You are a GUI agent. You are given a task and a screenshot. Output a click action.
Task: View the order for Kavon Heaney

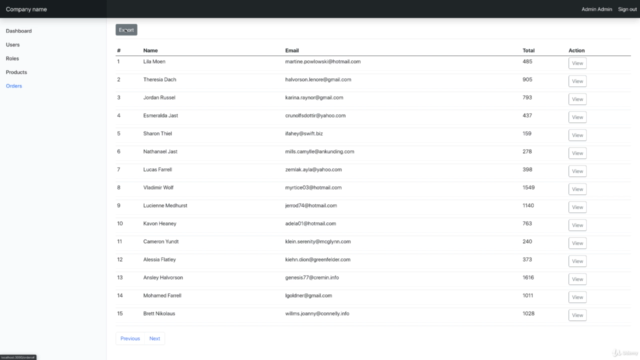[x=577, y=225]
